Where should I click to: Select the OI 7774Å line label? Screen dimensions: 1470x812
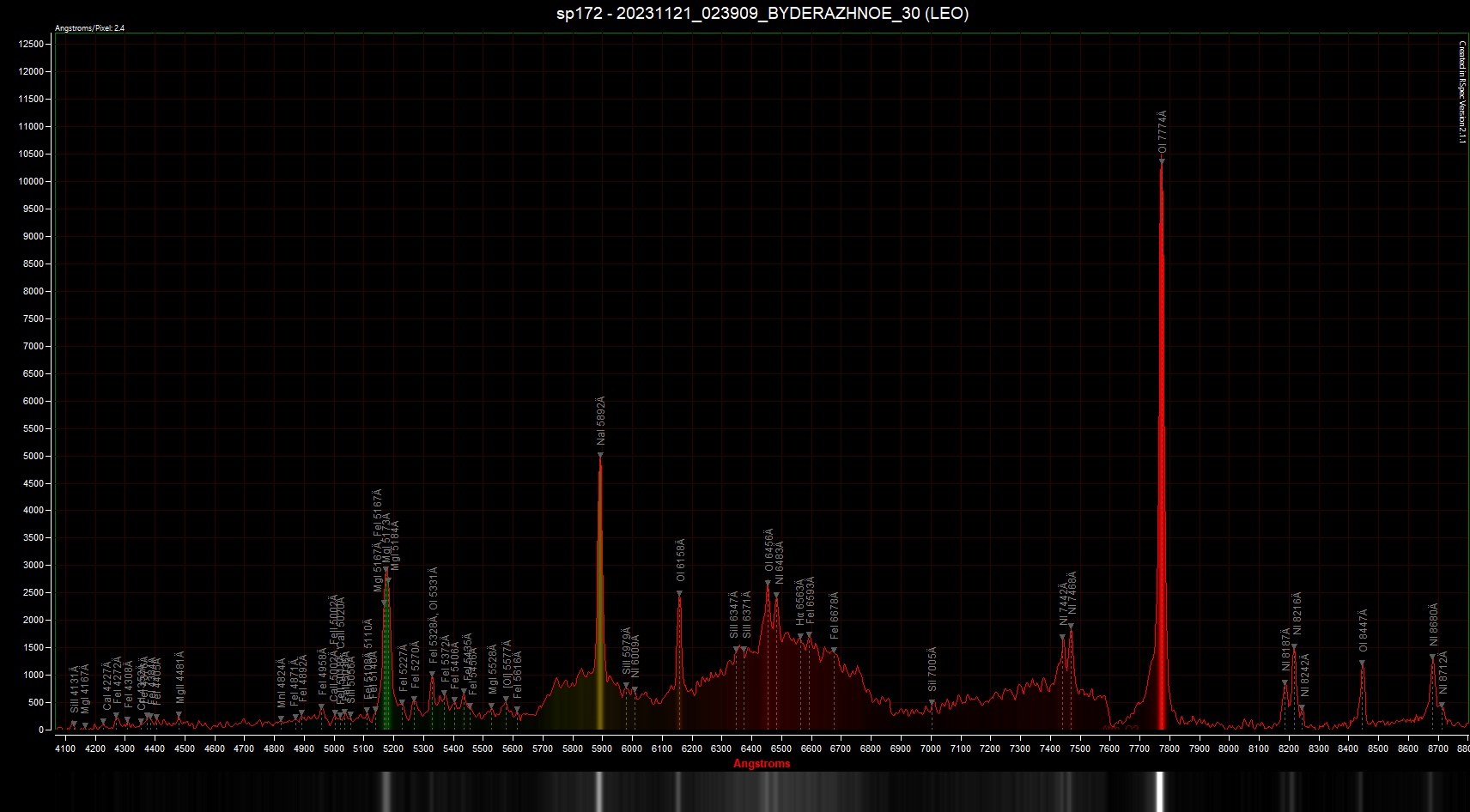point(1162,132)
